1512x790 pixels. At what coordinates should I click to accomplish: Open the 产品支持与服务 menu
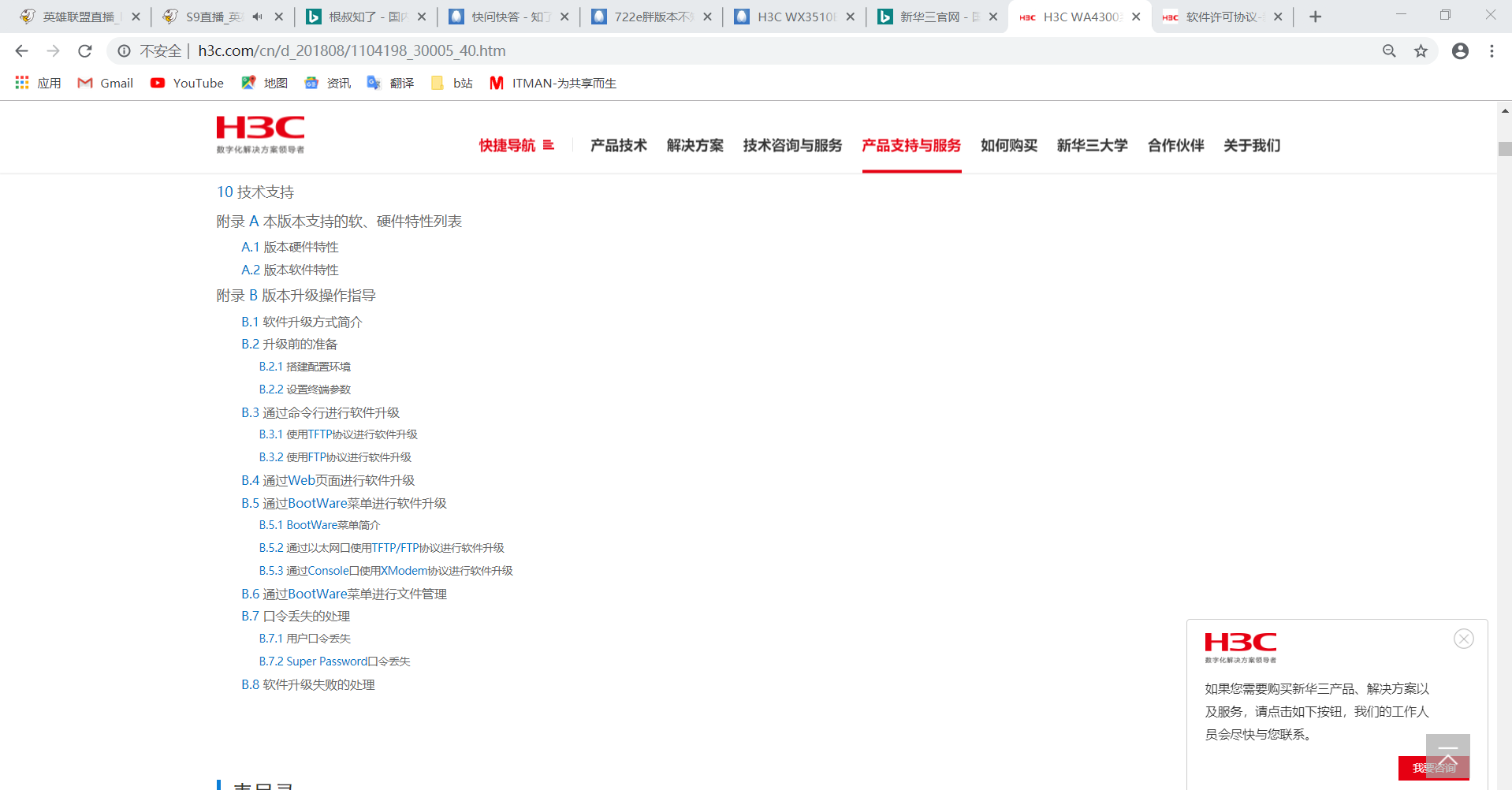pos(911,145)
